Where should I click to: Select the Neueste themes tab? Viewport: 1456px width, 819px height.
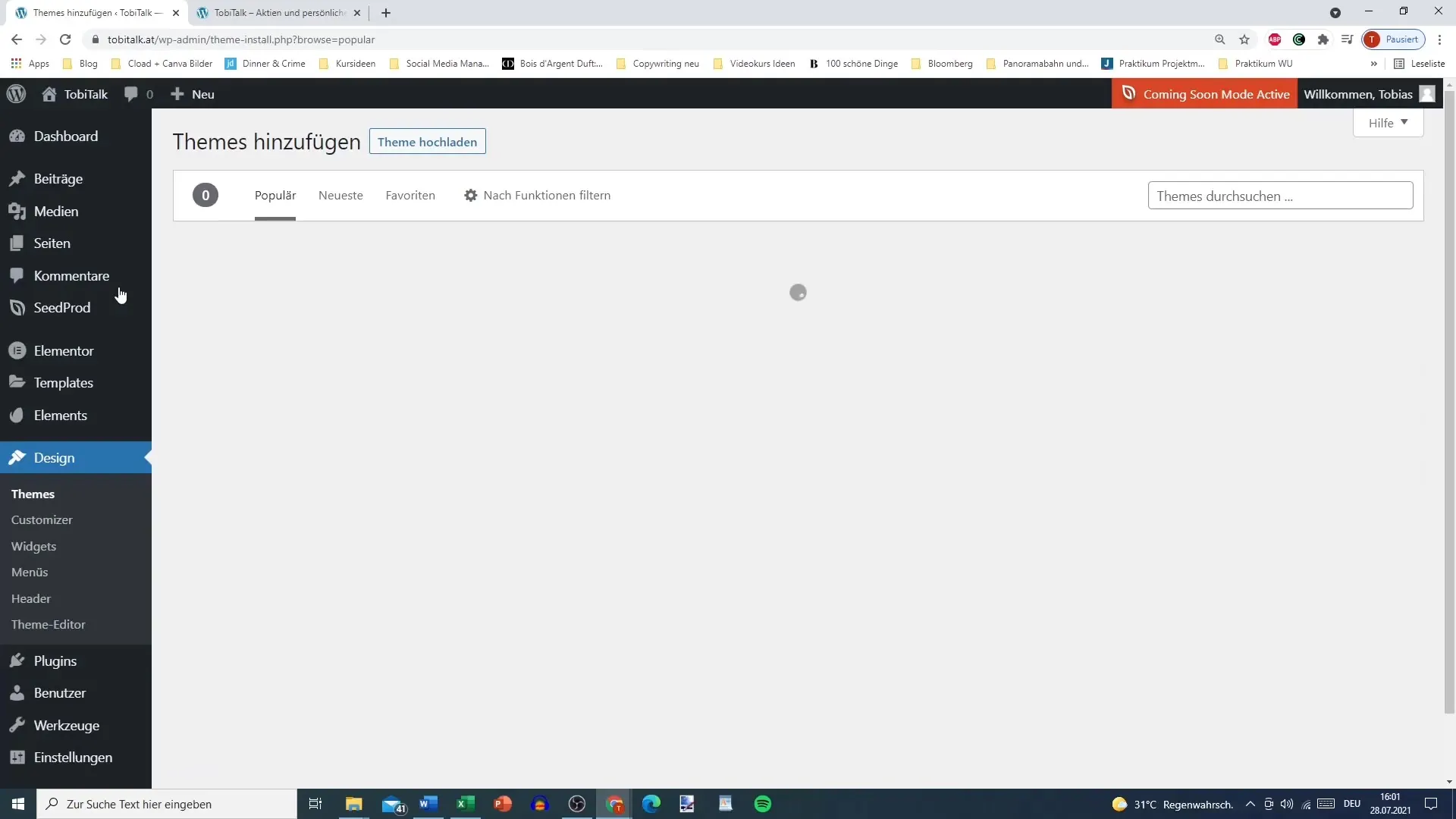pos(340,195)
